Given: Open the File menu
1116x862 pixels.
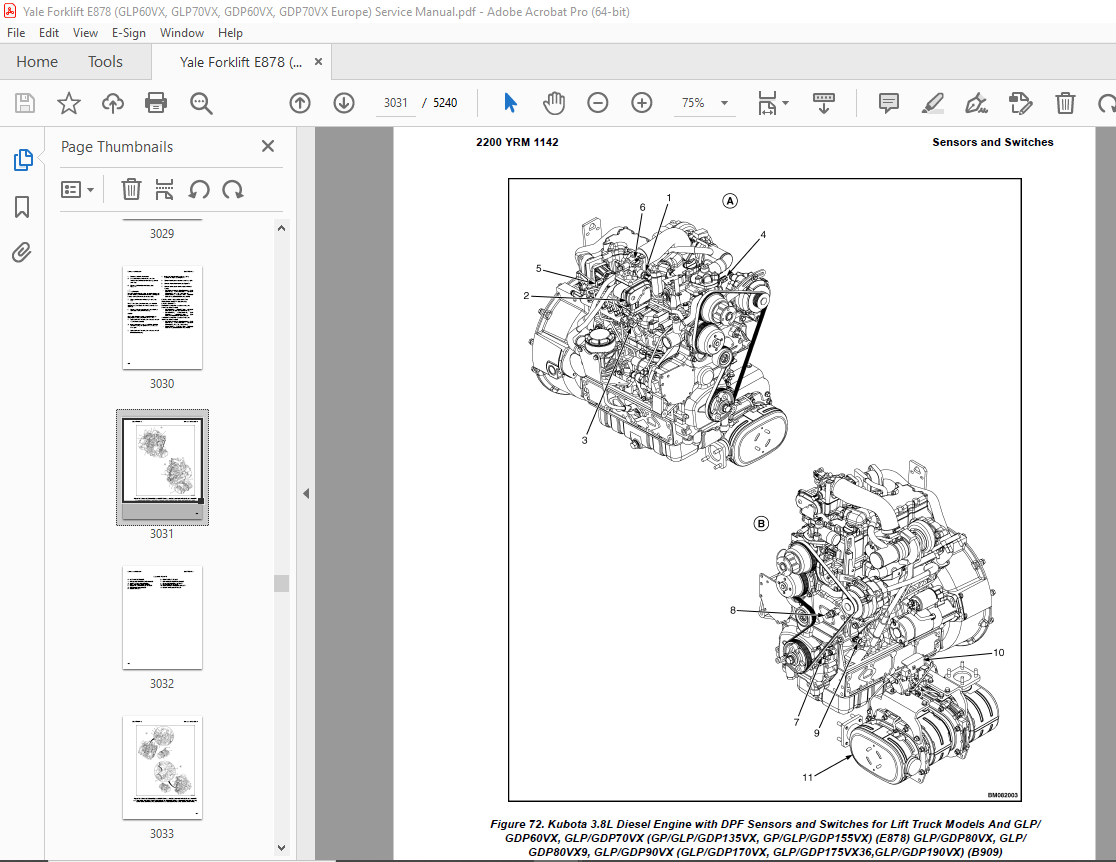Looking at the screenshot, I should (x=16, y=33).
